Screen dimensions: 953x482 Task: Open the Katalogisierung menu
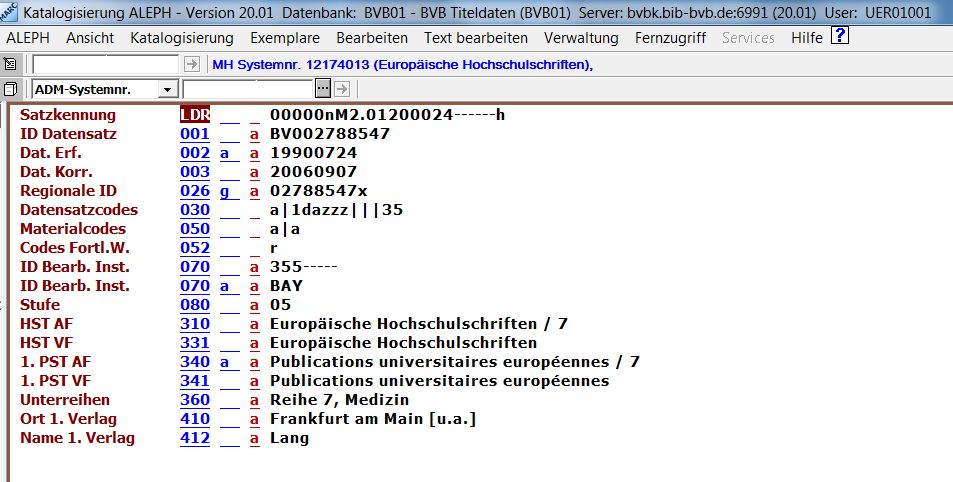[182, 38]
